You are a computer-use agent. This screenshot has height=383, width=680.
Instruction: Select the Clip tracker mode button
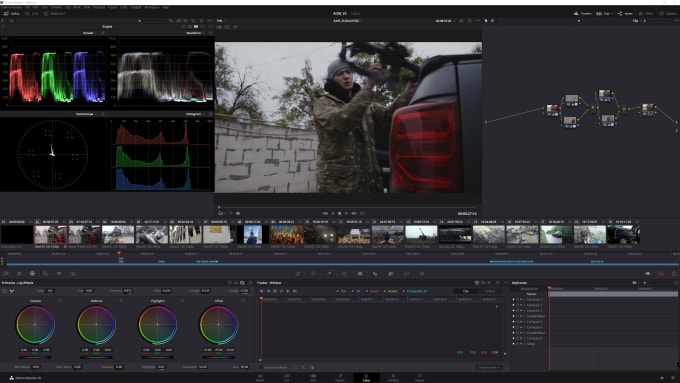pos(466,291)
